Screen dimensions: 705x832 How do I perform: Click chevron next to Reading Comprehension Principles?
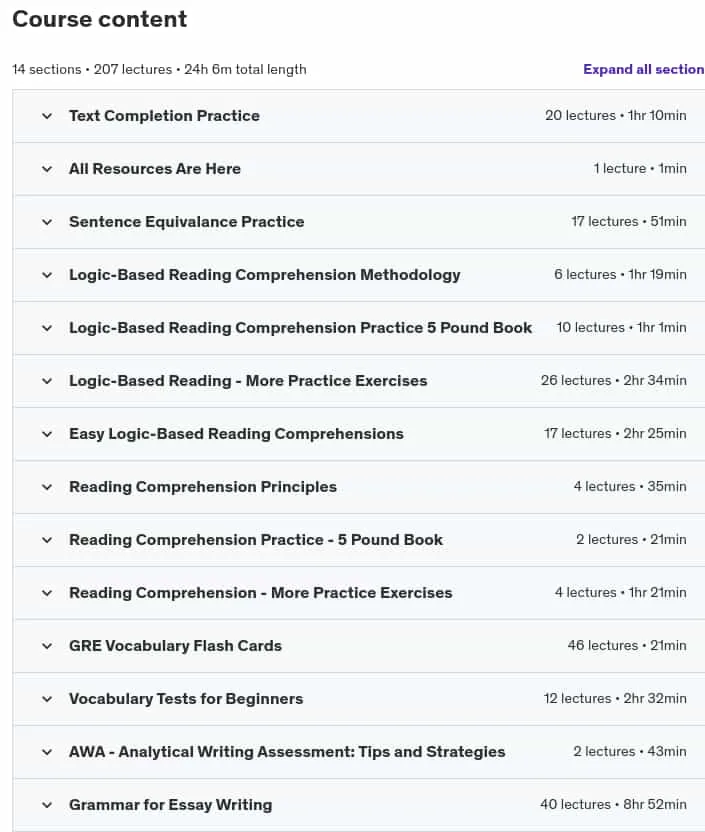tap(47, 487)
